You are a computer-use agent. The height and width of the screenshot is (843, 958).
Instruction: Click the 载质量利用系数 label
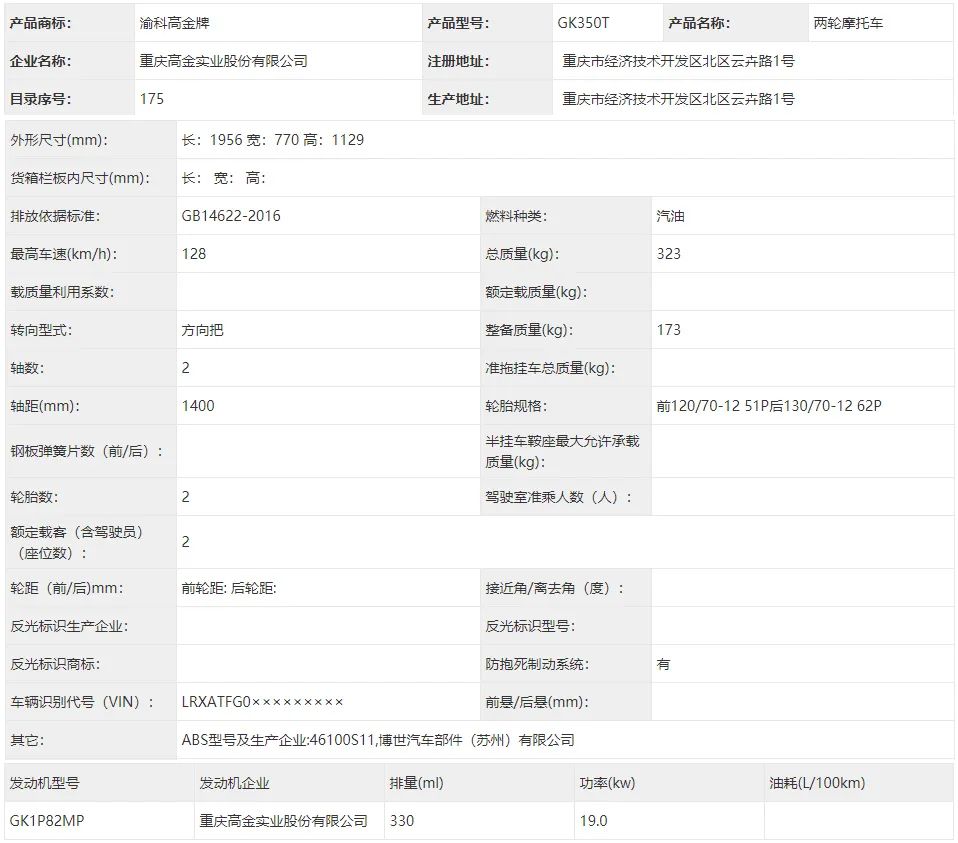pos(62,293)
